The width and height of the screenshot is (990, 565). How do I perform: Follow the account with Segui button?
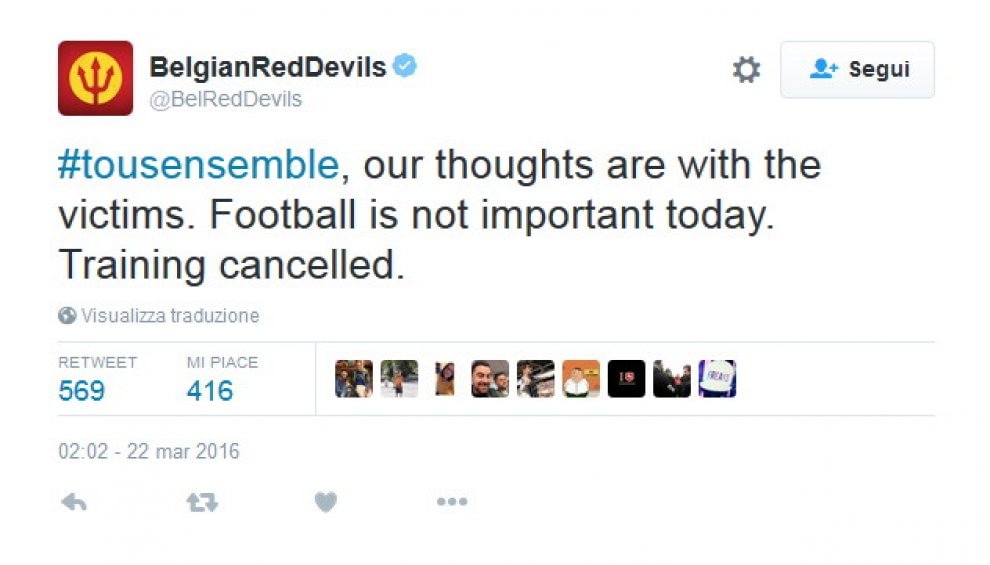click(857, 69)
